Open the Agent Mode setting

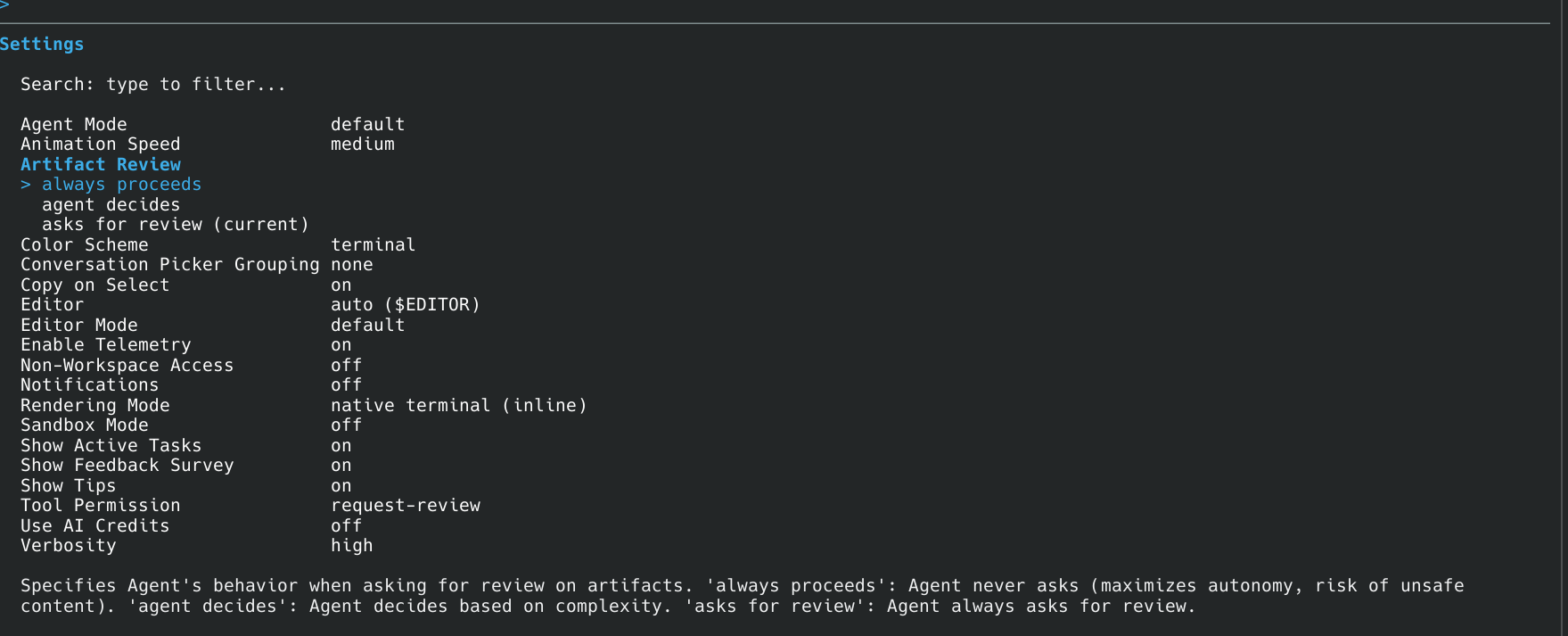(213, 125)
